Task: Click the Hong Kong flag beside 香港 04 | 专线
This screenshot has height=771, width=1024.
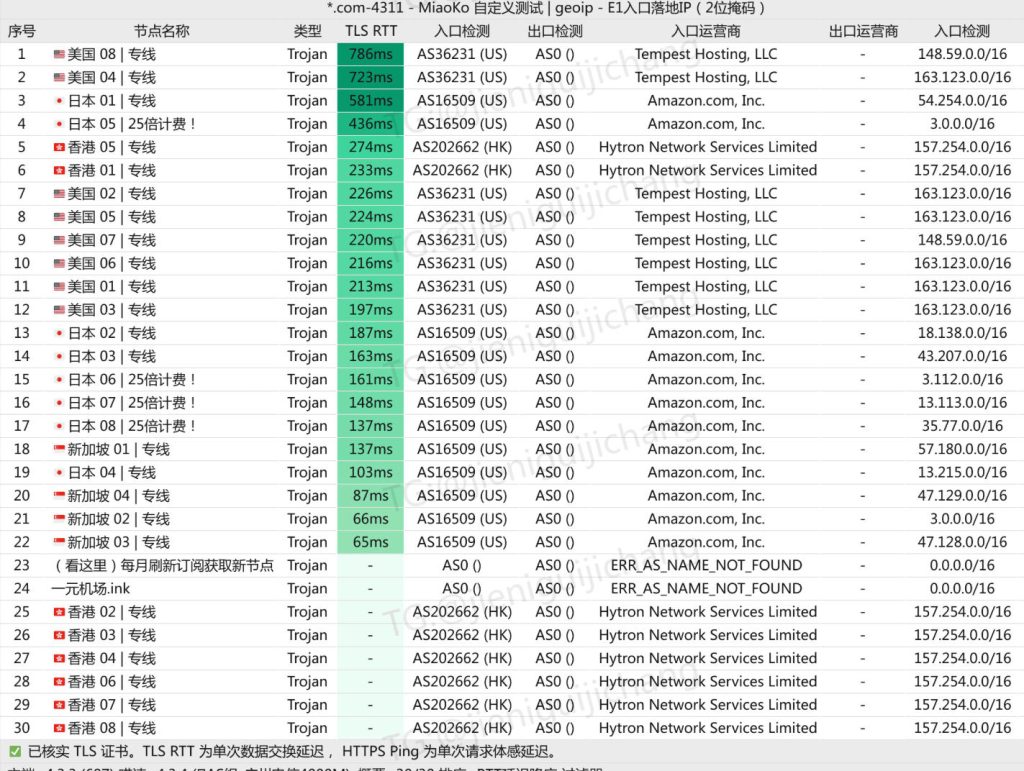Action: pos(59,659)
